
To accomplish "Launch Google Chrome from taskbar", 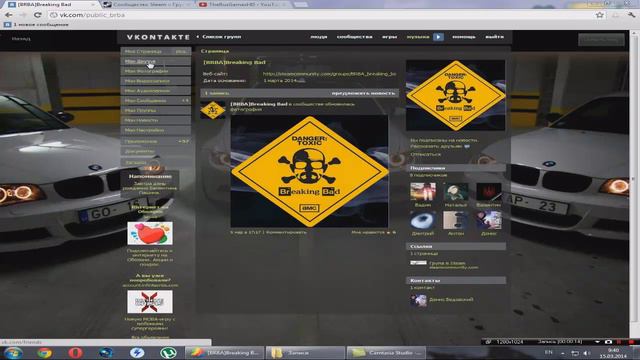I will coord(44,353).
